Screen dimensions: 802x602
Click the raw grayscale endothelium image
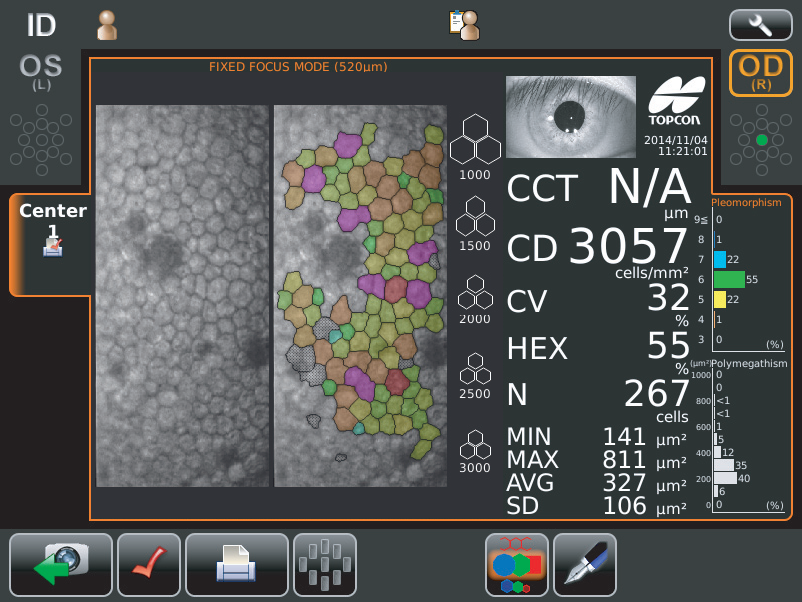(x=182, y=296)
